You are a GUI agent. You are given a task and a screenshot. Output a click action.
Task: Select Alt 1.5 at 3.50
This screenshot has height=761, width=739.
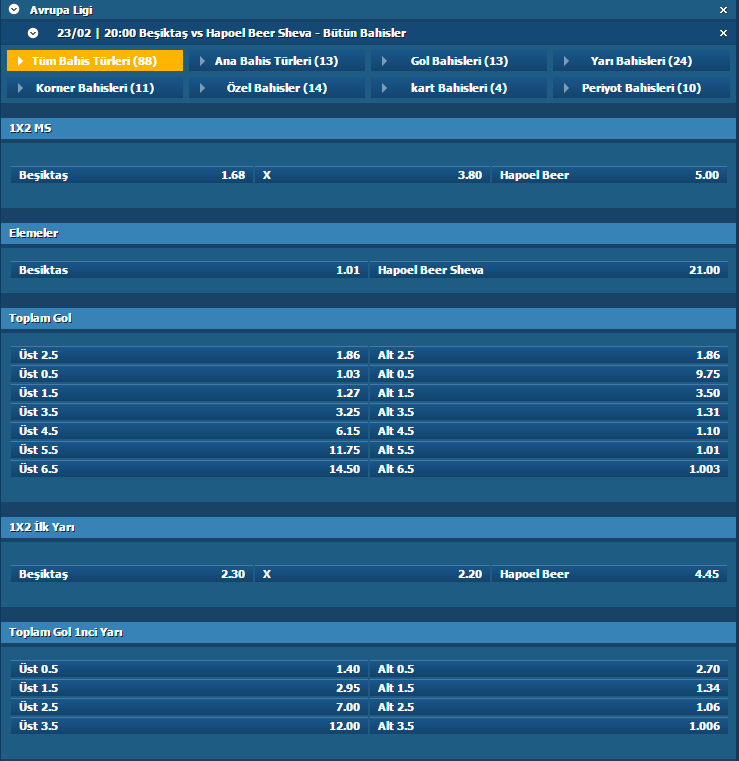click(549, 393)
